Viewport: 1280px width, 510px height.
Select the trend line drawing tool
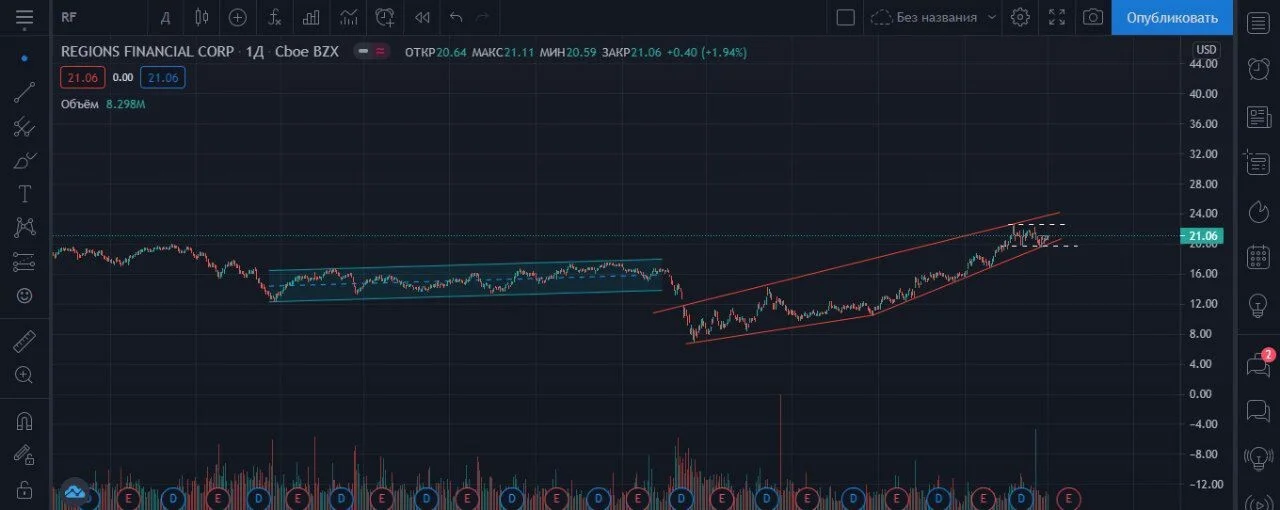[24, 93]
